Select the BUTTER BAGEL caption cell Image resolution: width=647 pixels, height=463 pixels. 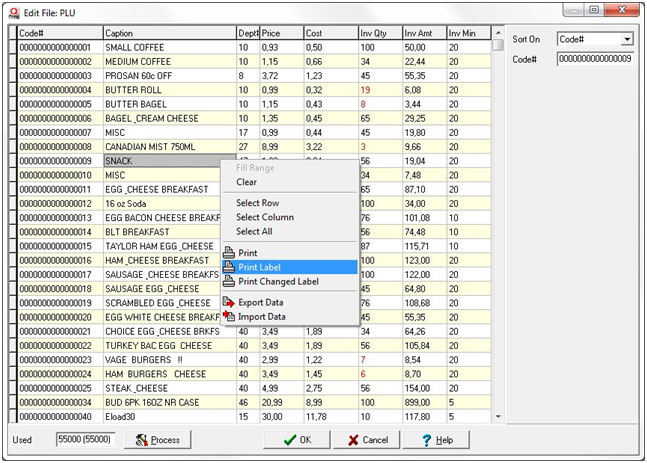(x=170, y=104)
